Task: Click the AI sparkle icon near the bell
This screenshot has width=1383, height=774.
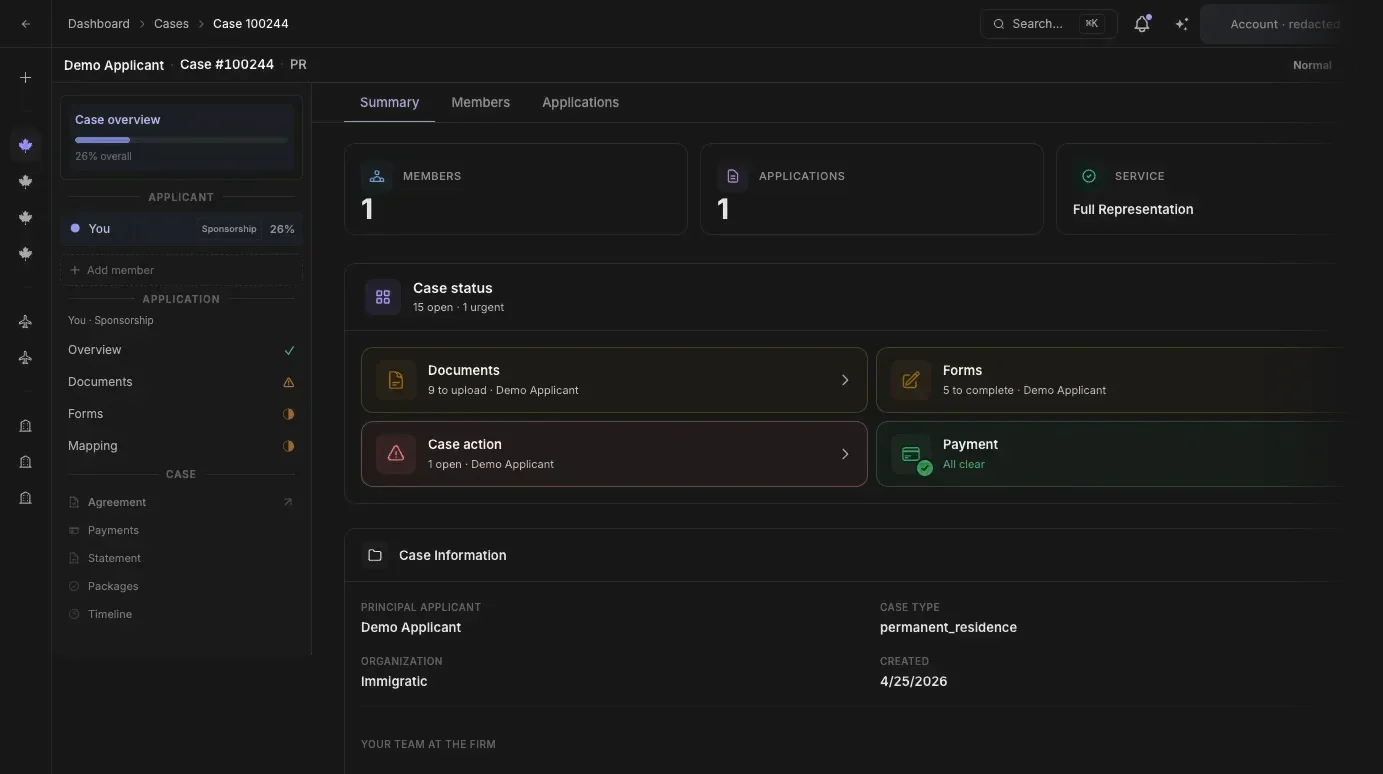Action: pyautogui.click(x=1182, y=24)
